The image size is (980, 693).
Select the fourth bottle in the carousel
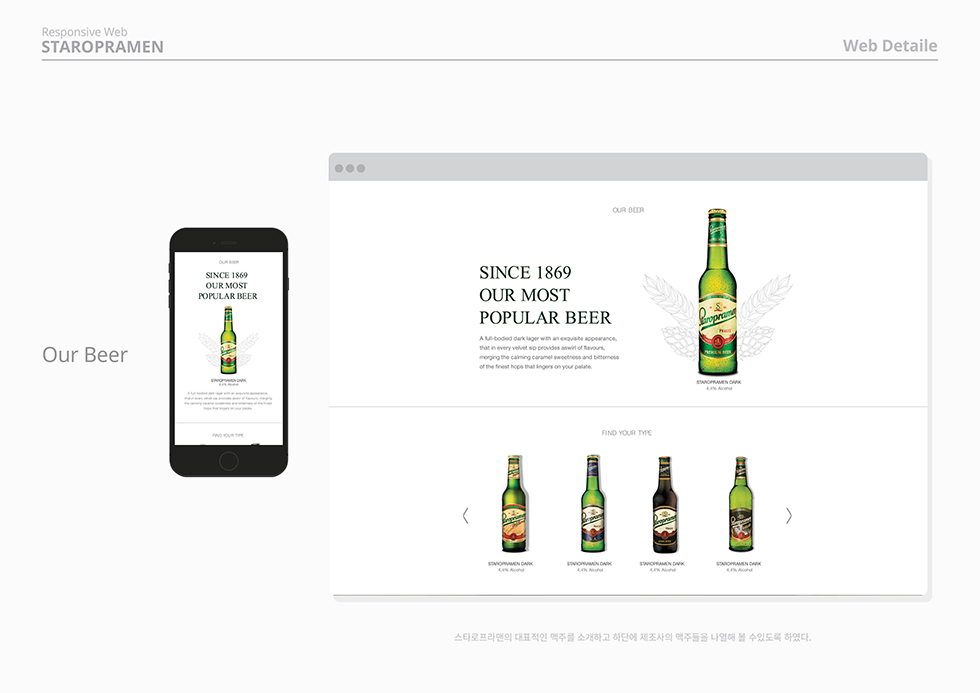[740, 505]
